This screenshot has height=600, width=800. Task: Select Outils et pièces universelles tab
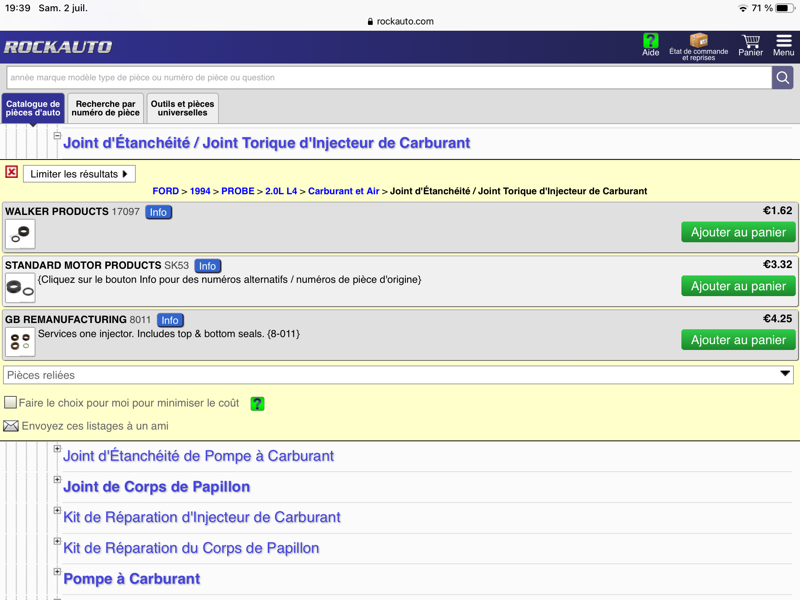(183, 108)
